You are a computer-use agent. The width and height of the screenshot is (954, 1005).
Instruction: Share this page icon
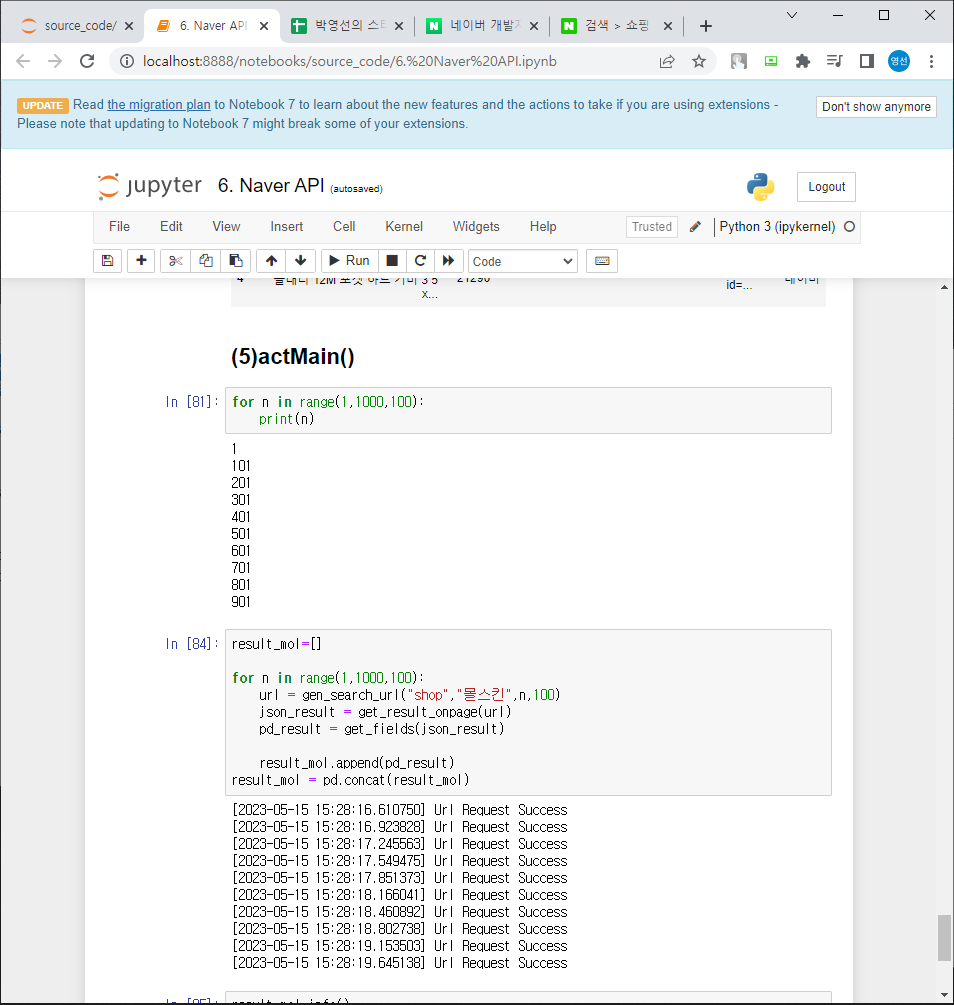point(667,61)
